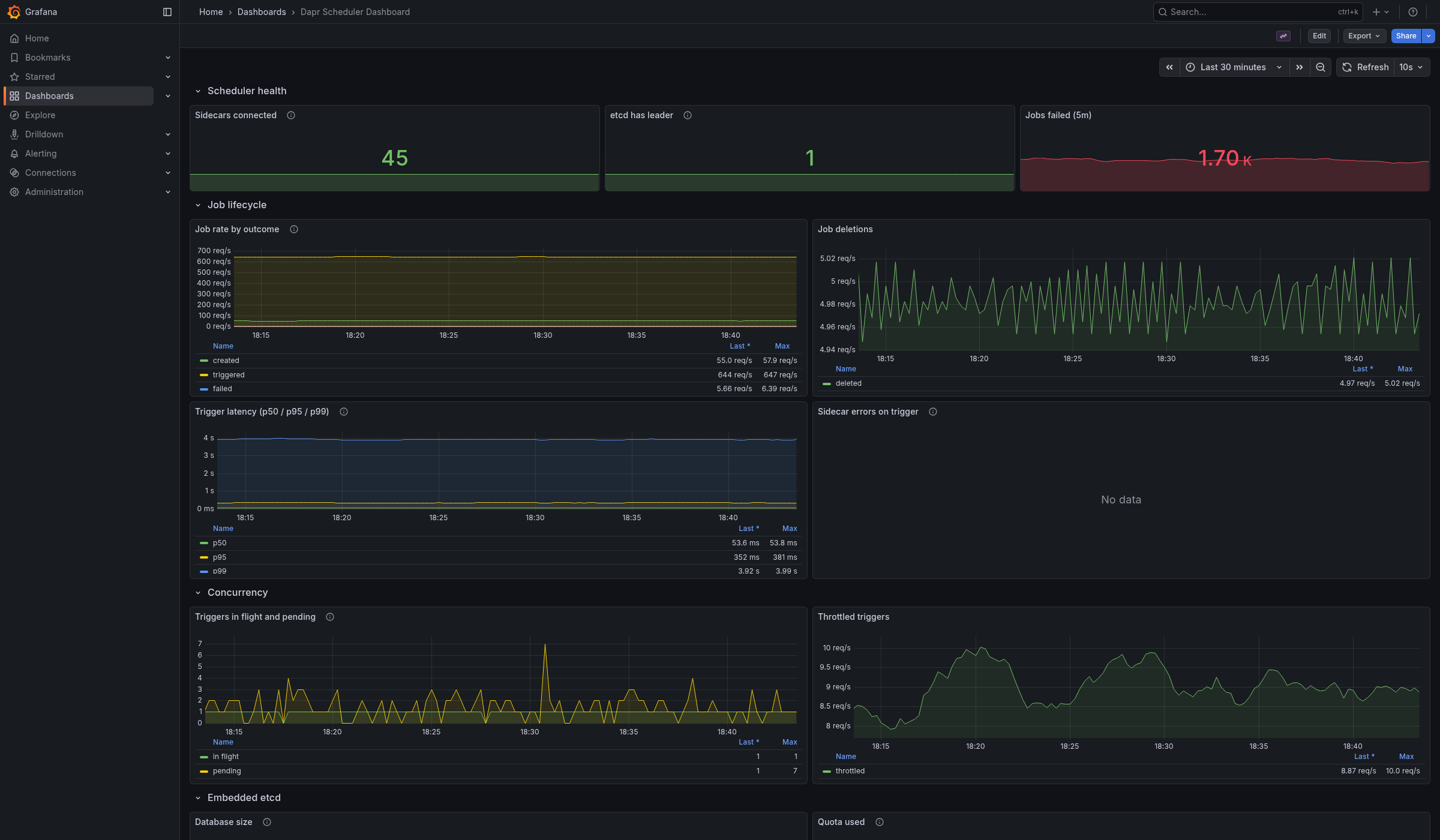This screenshot has height=840, width=1440.
Task: Open Administration in the sidebar
Action: tap(54, 192)
